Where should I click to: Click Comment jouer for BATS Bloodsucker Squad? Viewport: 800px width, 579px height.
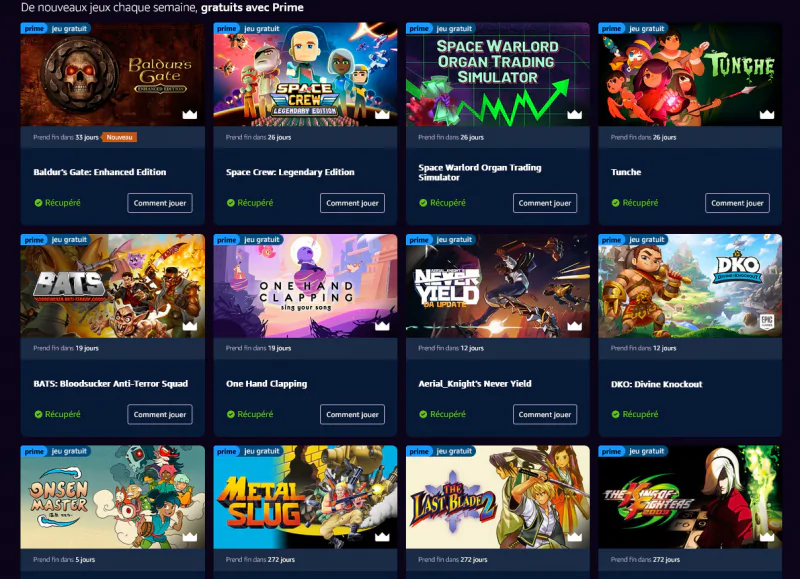[160, 414]
